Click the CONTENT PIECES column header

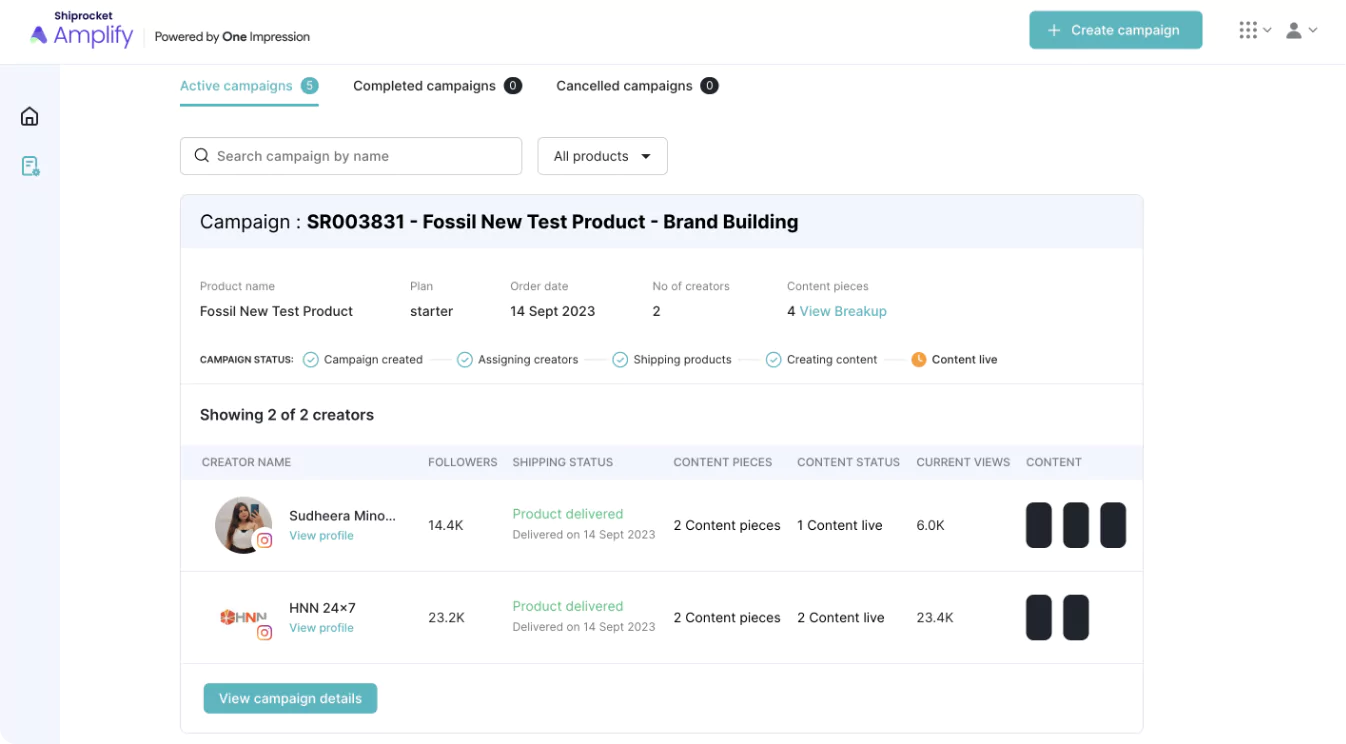(x=723, y=462)
